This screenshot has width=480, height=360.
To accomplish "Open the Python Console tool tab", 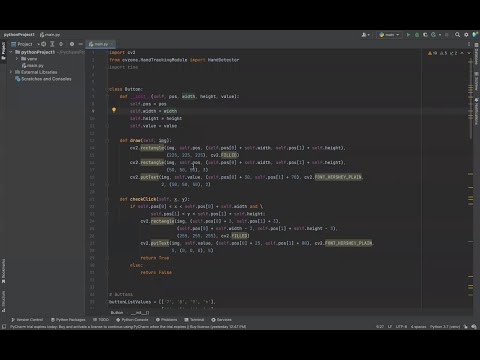I will click(x=132, y=320).
